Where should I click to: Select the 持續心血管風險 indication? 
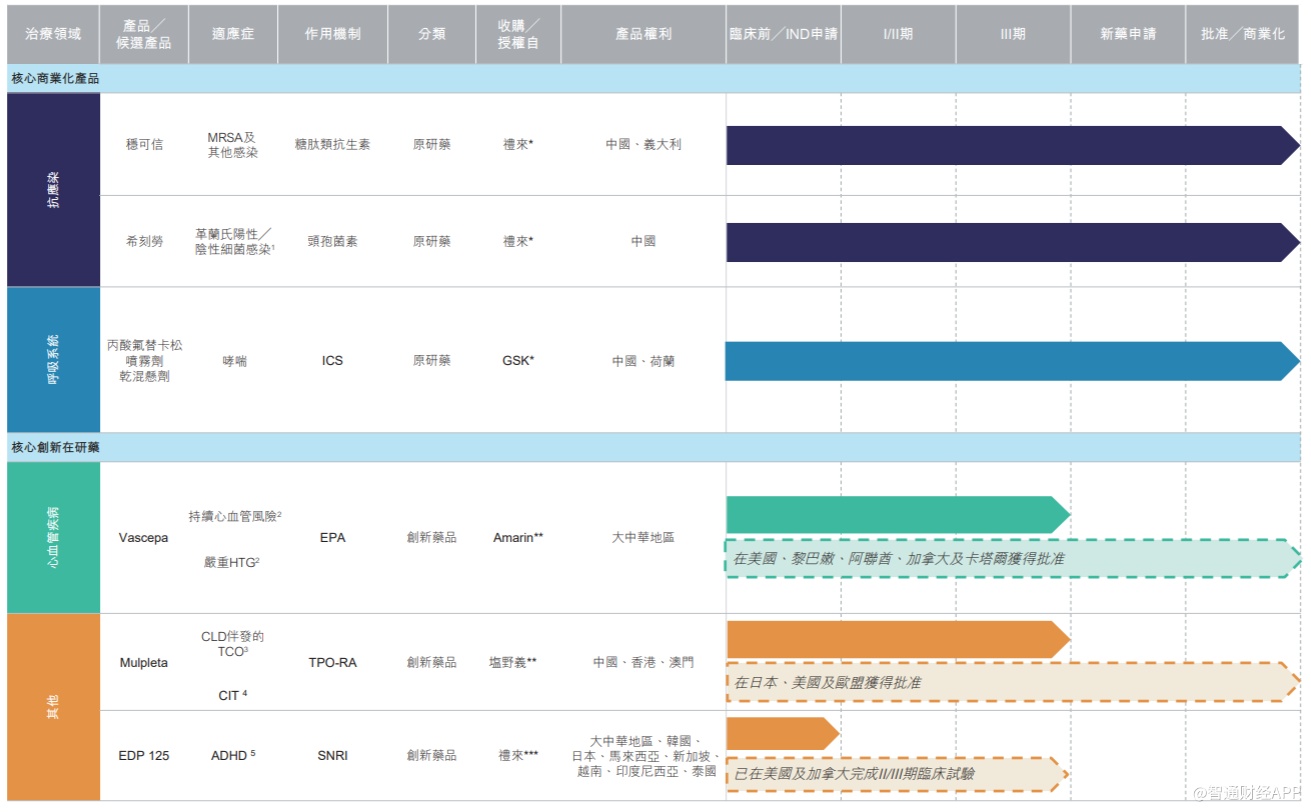click(x=235, y=516)
